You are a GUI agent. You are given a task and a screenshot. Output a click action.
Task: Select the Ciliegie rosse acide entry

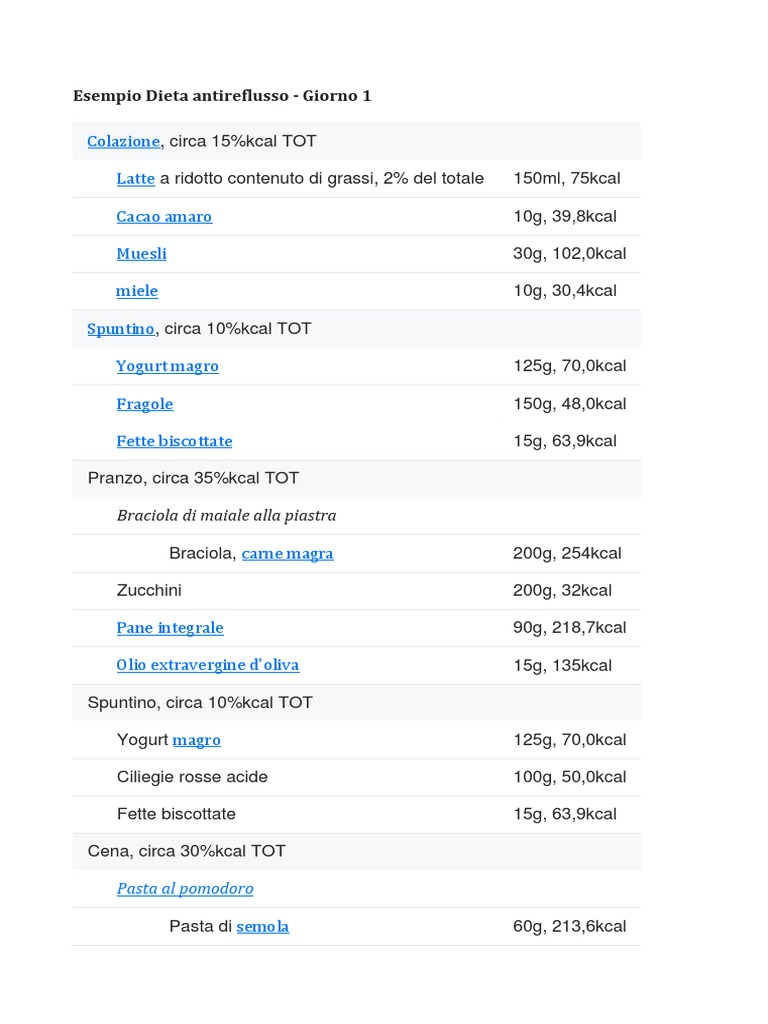tap(192, 777)
